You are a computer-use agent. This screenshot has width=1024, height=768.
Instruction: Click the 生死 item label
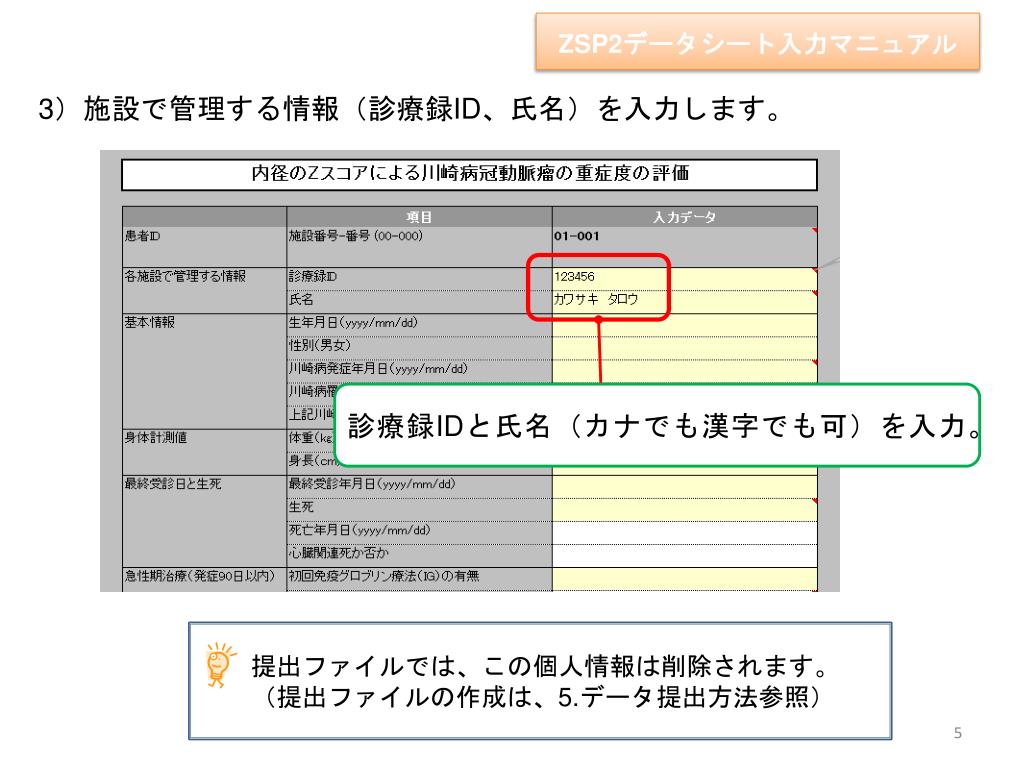(301, 507)
